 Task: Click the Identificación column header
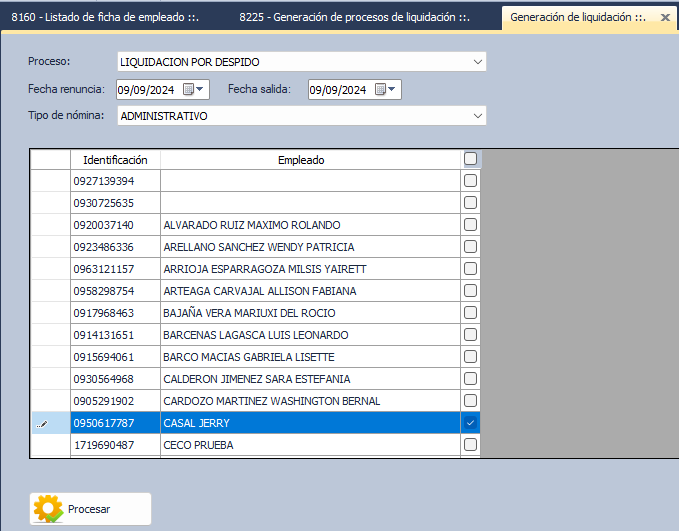point(115,160)
